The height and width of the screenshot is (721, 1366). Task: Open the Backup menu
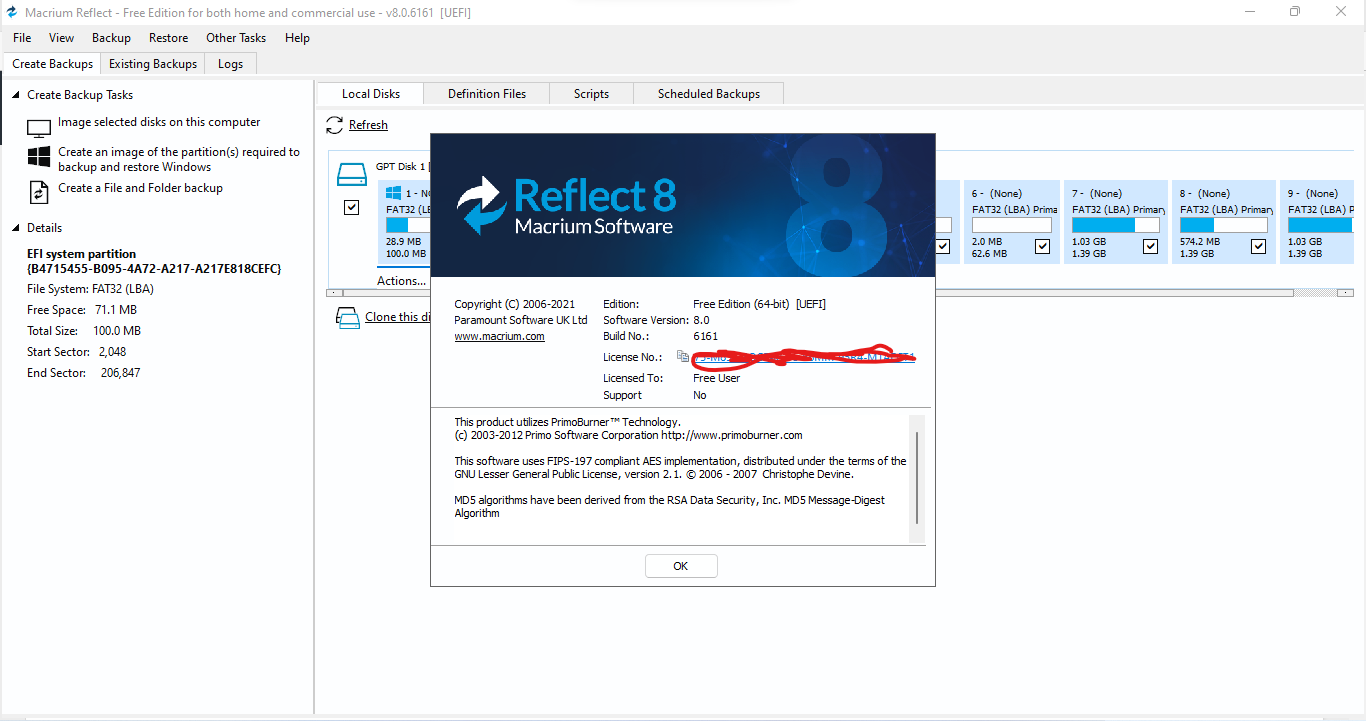pos(111,38)
